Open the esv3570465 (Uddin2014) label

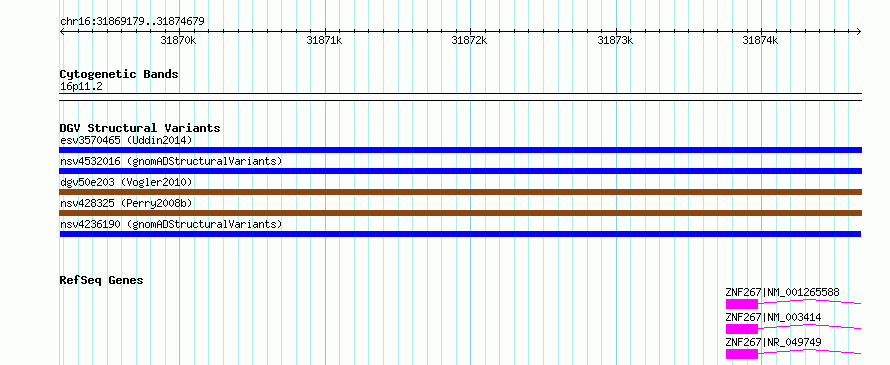pos(126,140)
